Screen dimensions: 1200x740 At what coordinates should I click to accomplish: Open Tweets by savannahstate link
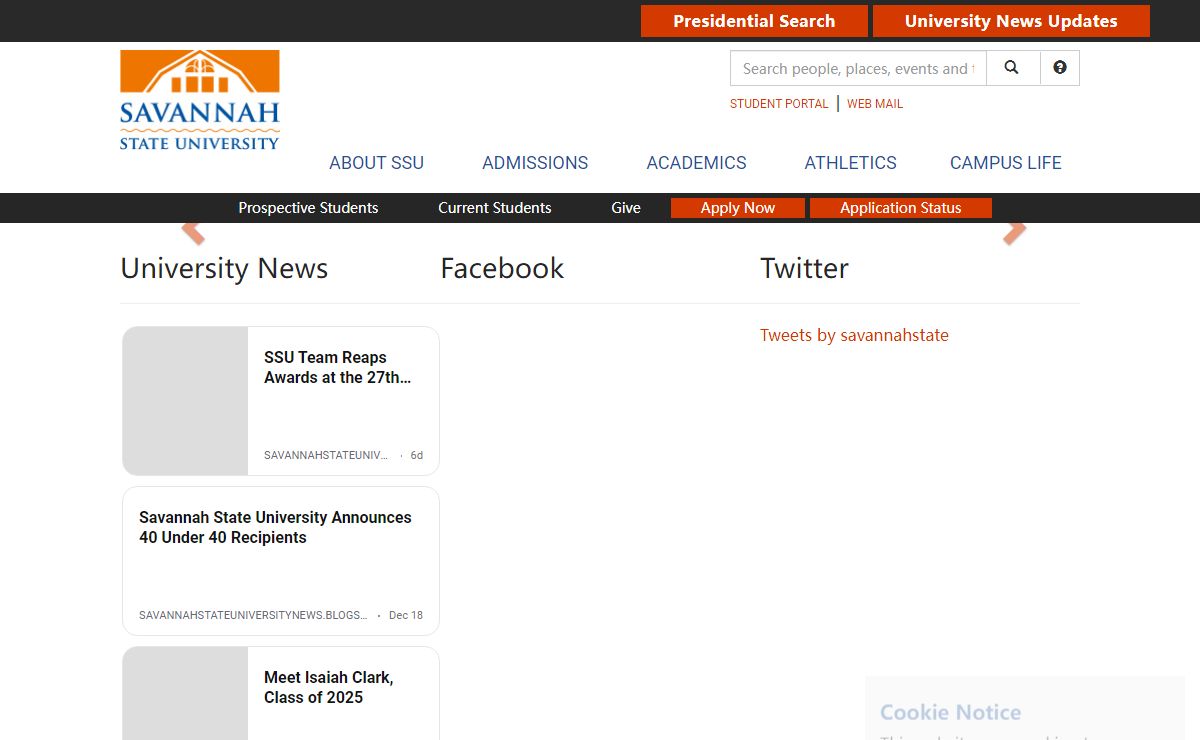(x=854, y=335)
